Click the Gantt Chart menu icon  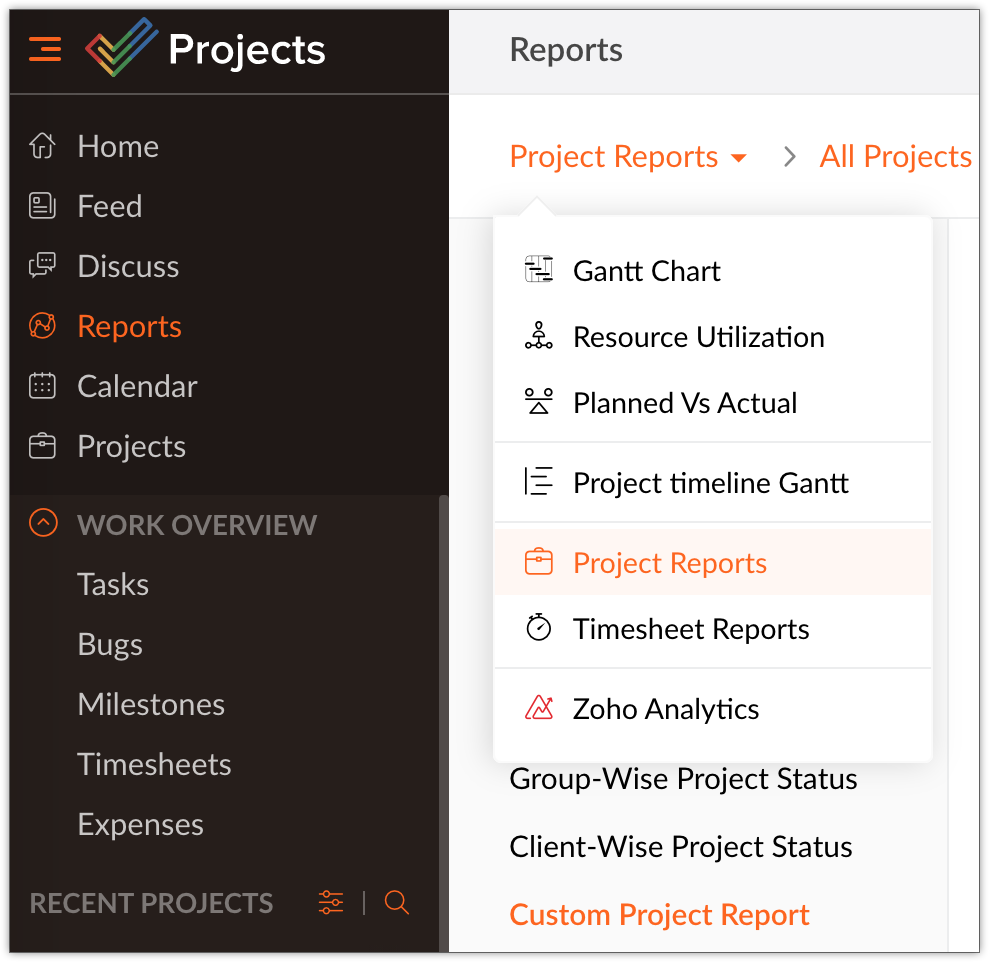pyautogui.click(x=539, y=270)
